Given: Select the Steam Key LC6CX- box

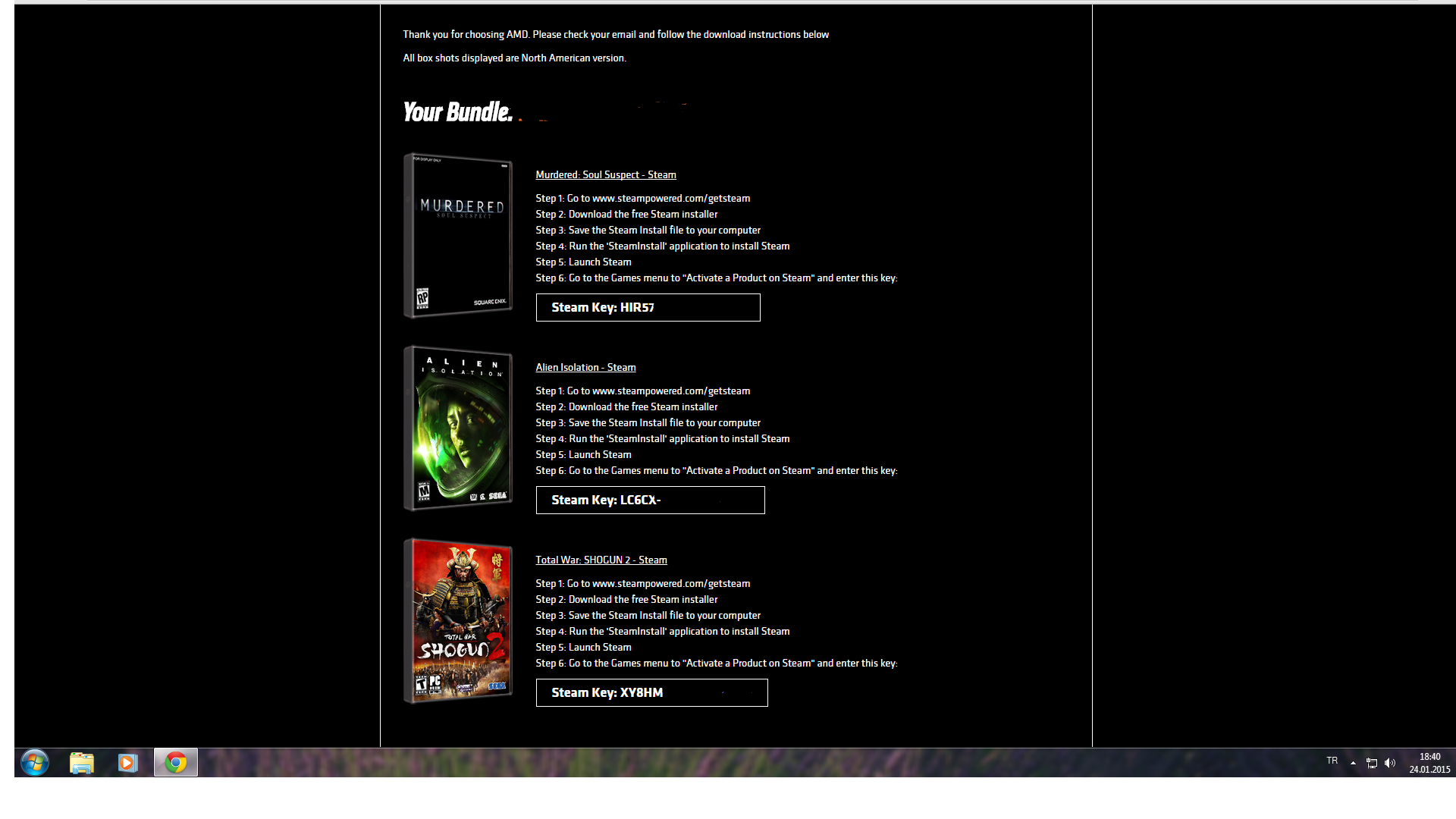Looking at the screenshot, I should coord(650,500).
